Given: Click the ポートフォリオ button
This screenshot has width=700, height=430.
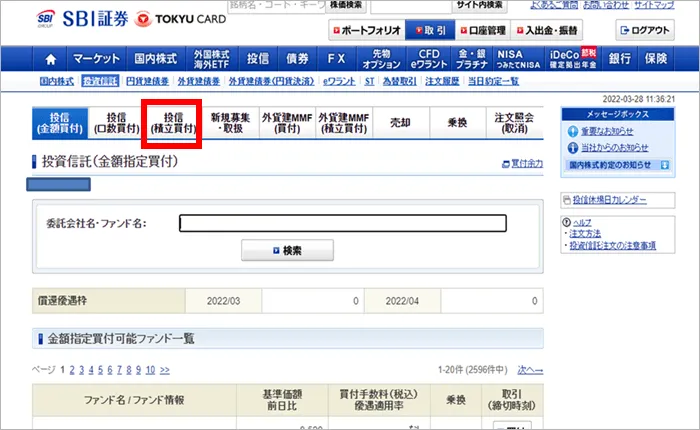Looking at the screenshot, I should pyautogui.click(x=367, y=30).
